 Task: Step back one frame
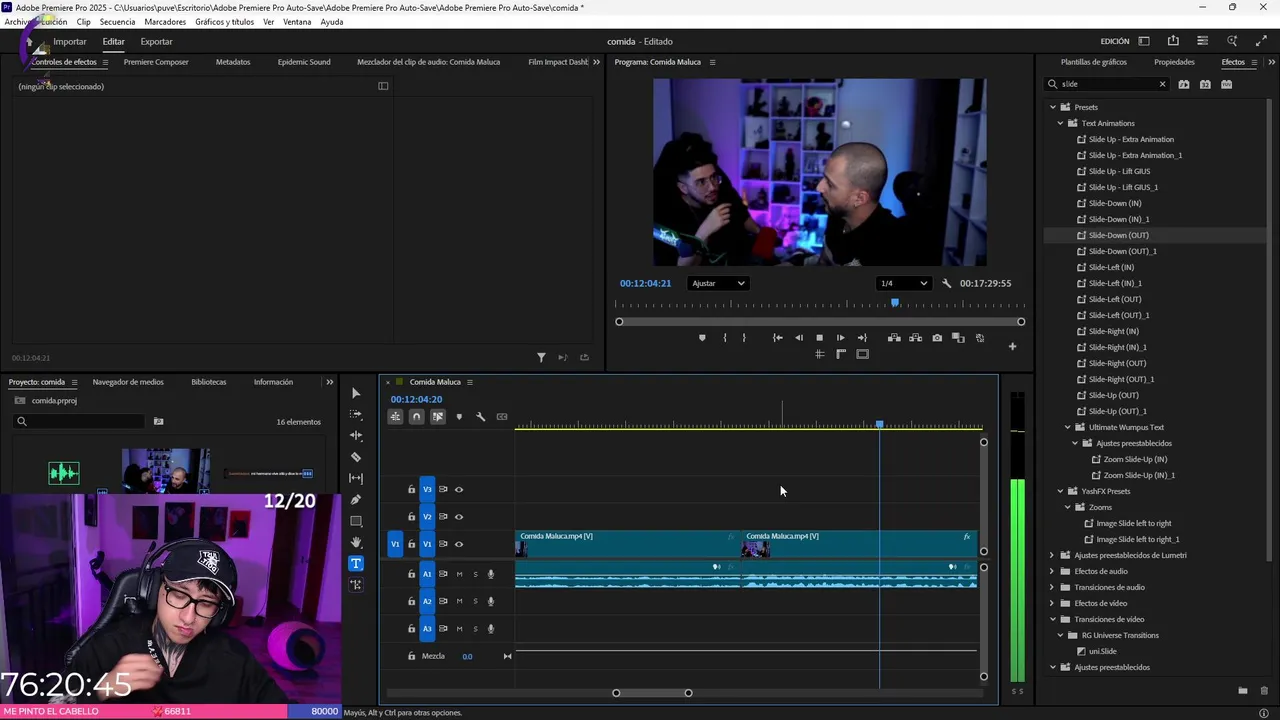[x=798, y=338]
